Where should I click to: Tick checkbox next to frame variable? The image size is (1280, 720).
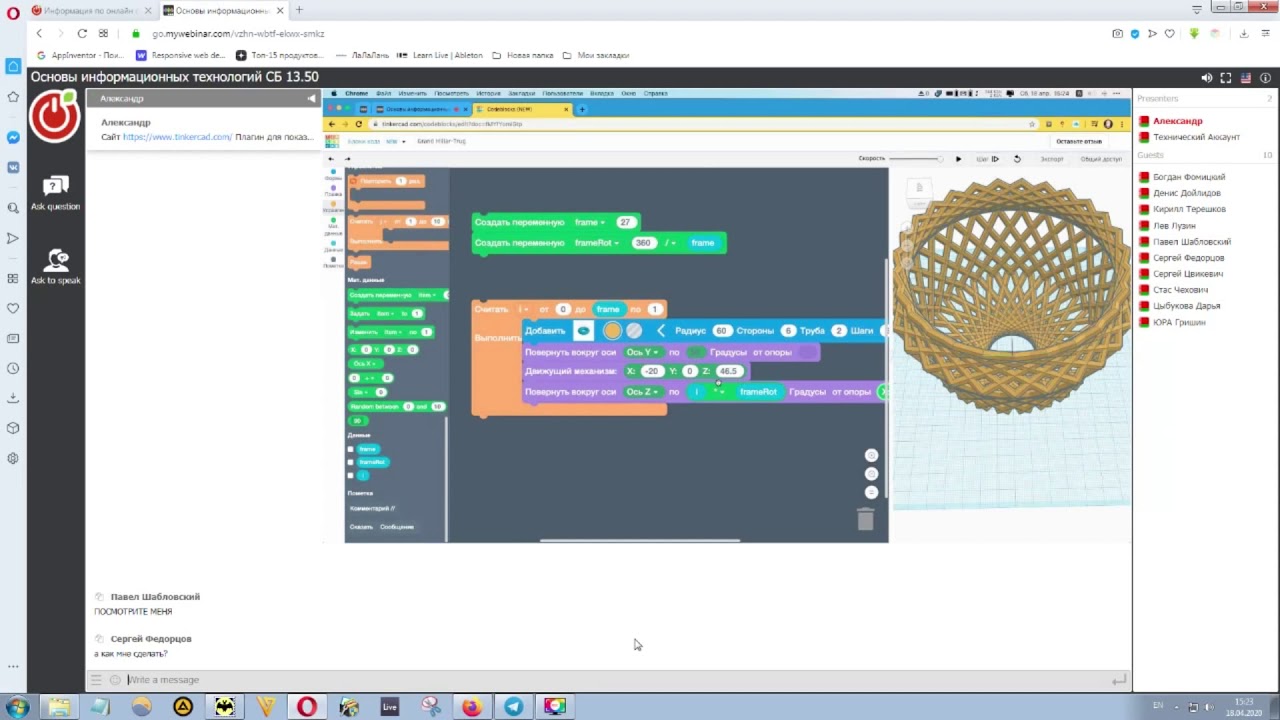point(350,449)
